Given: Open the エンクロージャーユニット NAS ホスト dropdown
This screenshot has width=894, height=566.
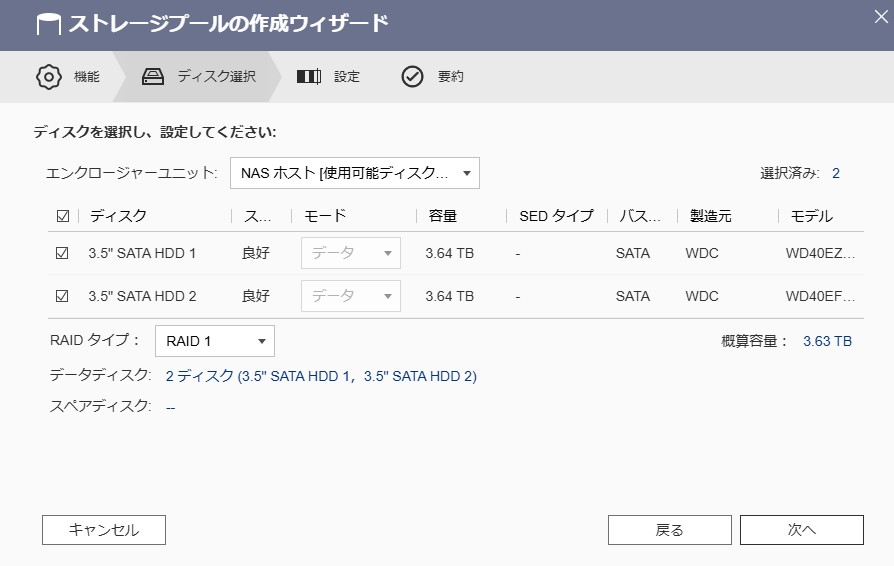Looking at the screenshot, I should click(355, 173).
